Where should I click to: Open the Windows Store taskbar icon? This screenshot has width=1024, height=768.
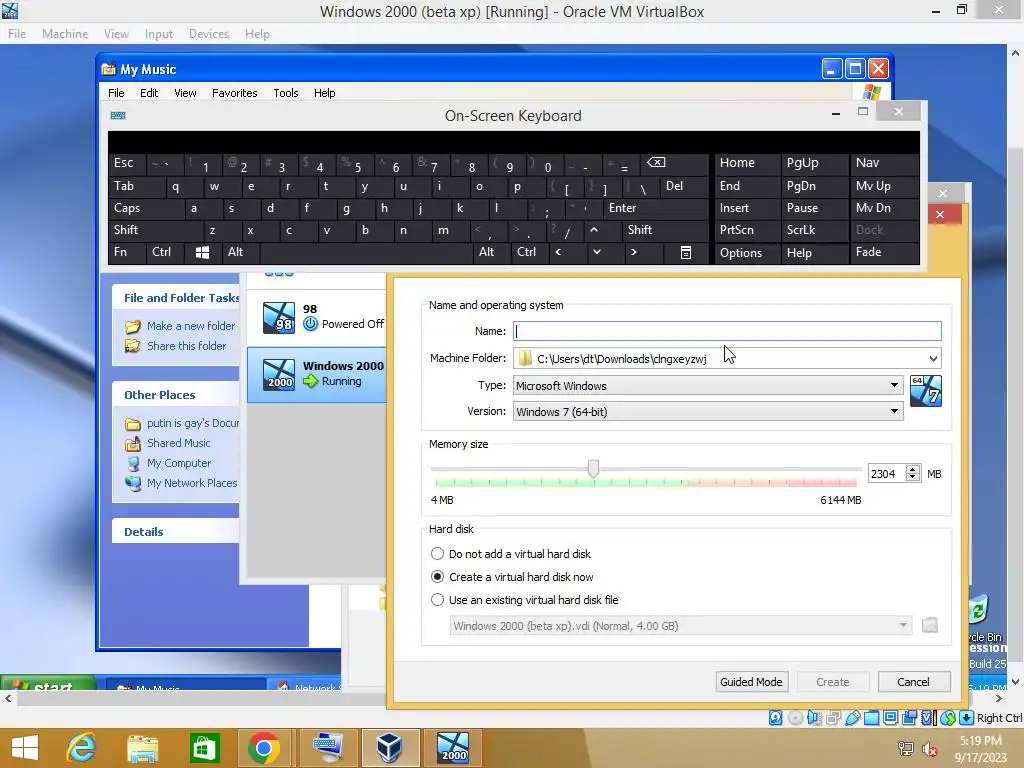point(204,748)
